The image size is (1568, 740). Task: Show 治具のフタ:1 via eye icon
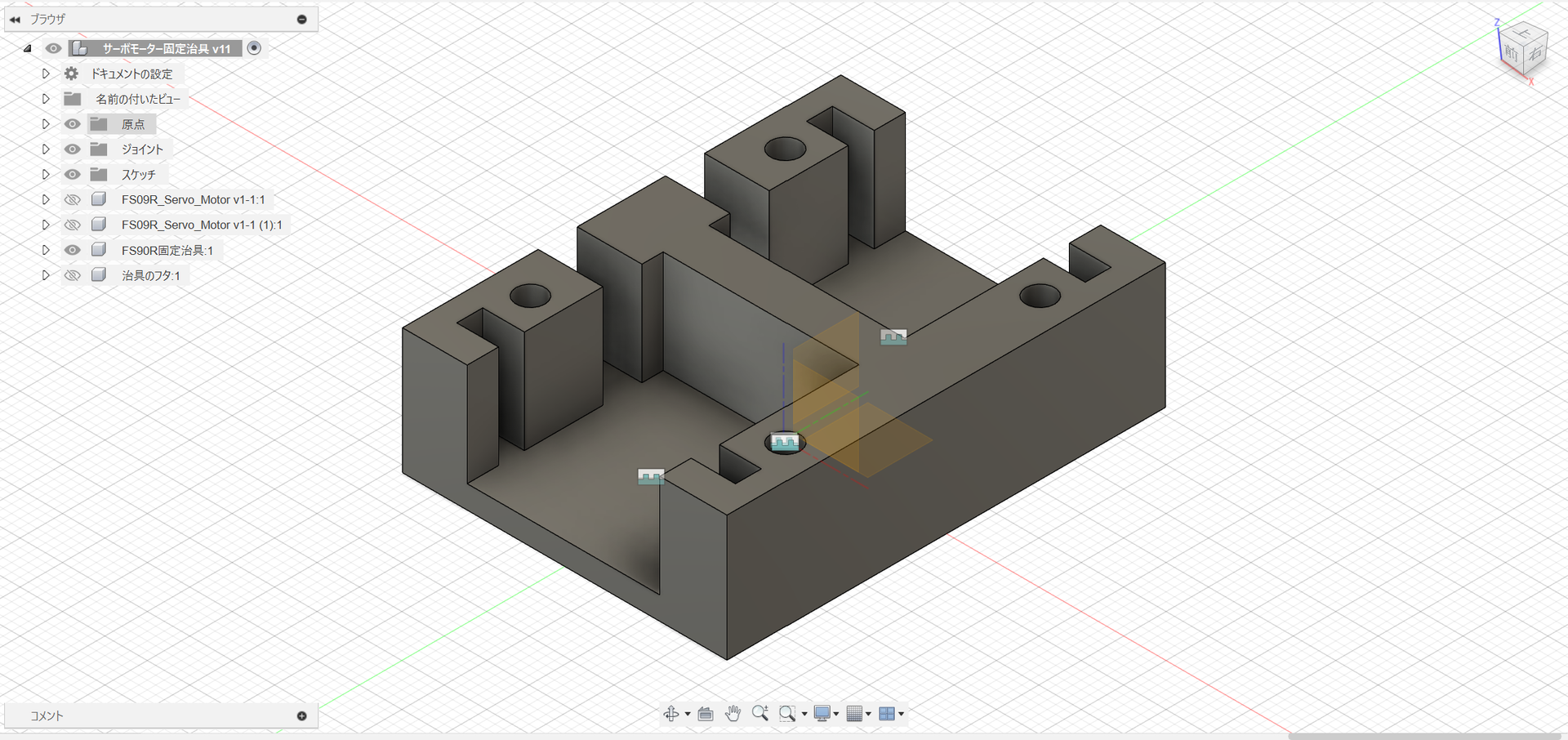pos(73,275)
